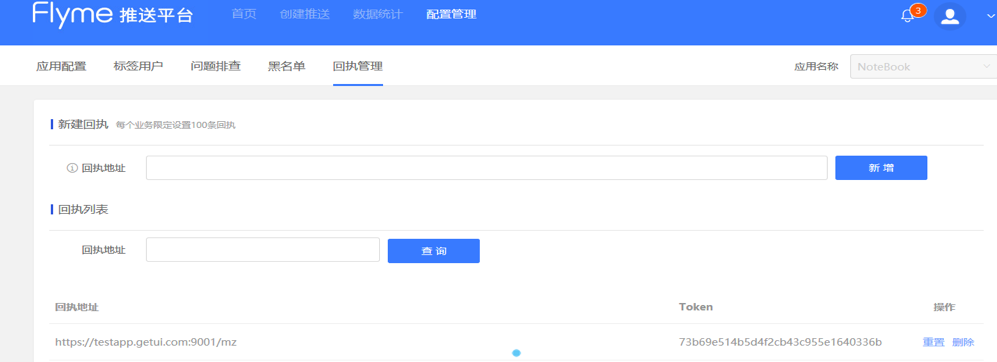Open the 应用名称 NoteBook dropdown
The height and width of the screenshot is (362, 997).
[x=923, y=66]
